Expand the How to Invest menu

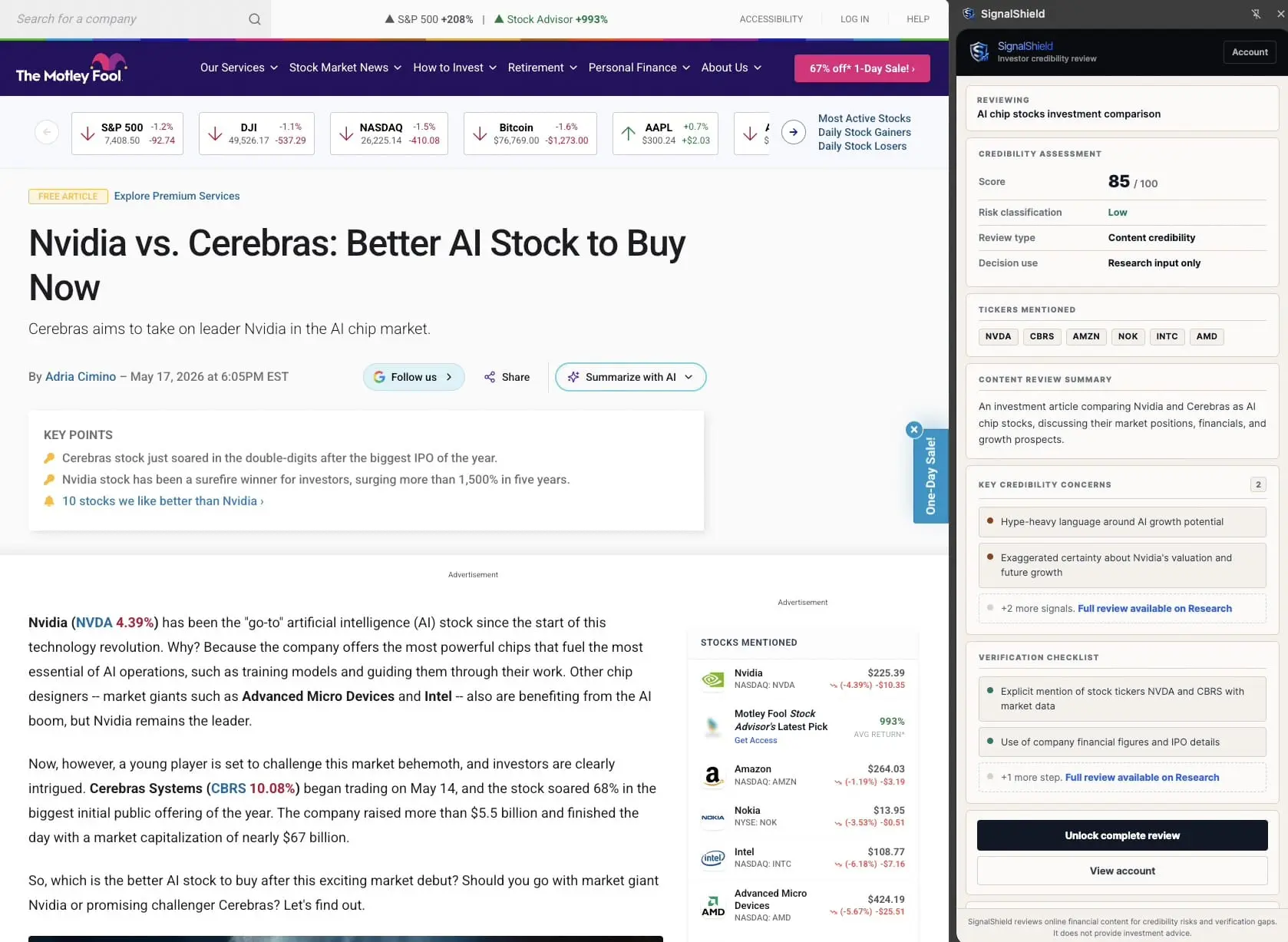(454, 68)
